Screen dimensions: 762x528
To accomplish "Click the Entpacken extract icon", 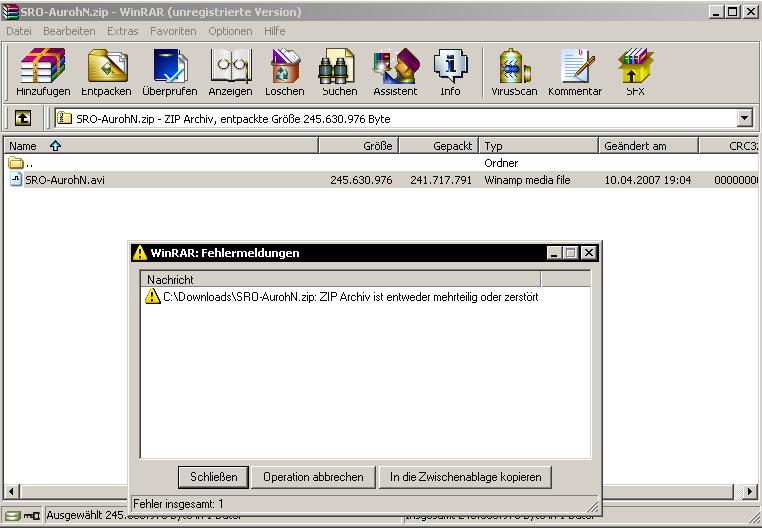I will tap(106, 72).
